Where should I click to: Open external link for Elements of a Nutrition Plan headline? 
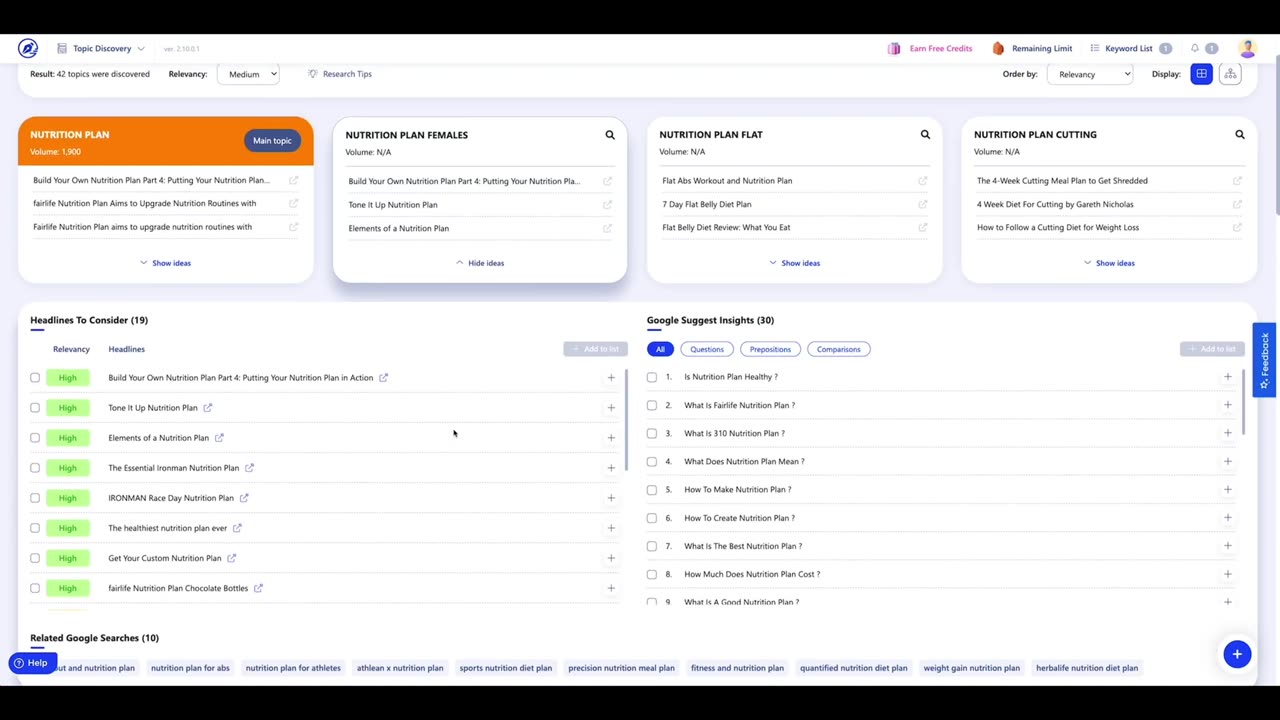[x=219, y=438]
